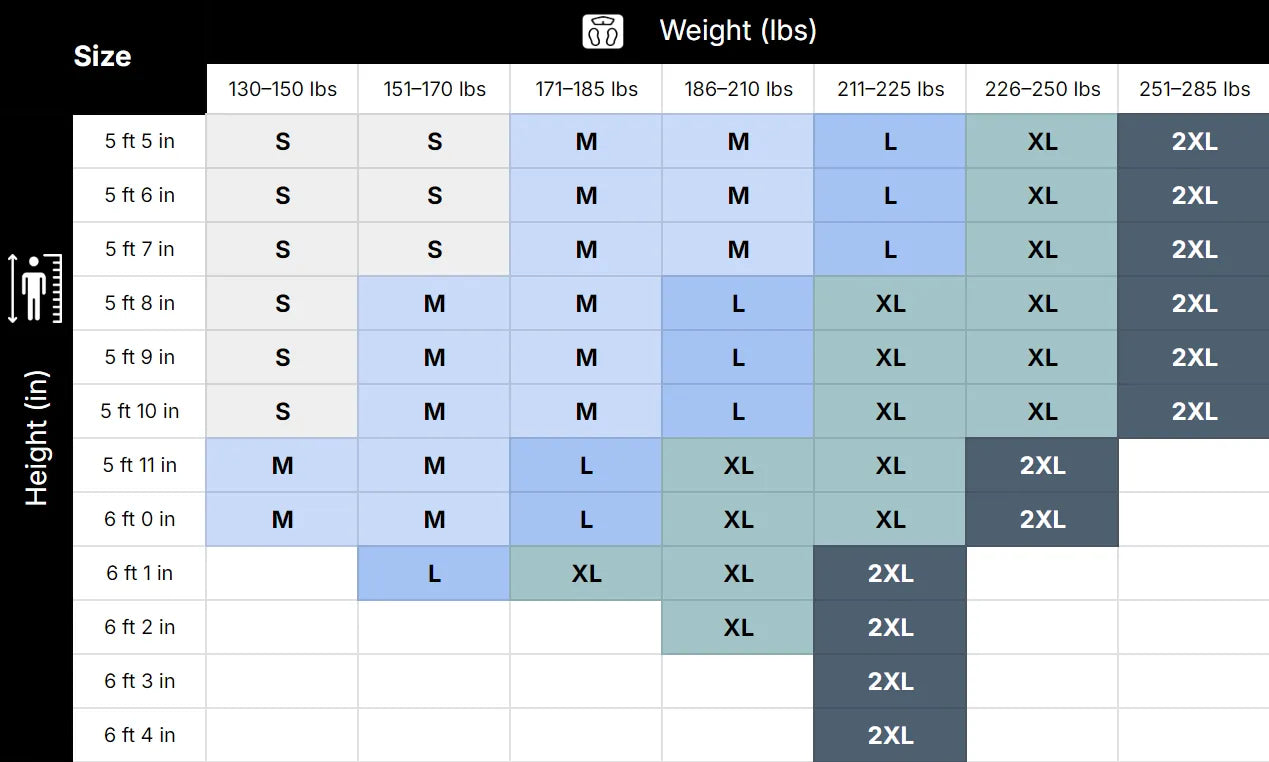Click the 5 ft 8 in row label
This screenshot has width=1269, height=762.
tap(140, 303)
